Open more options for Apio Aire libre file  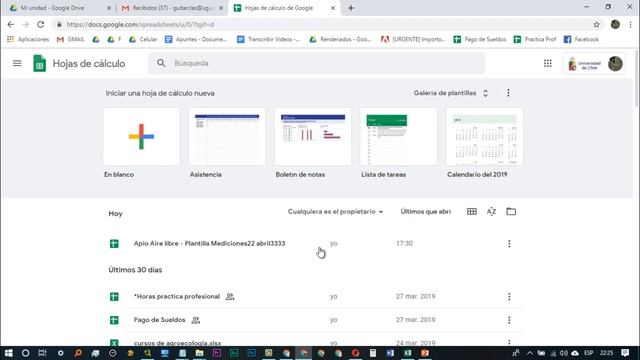click(509, 244)
